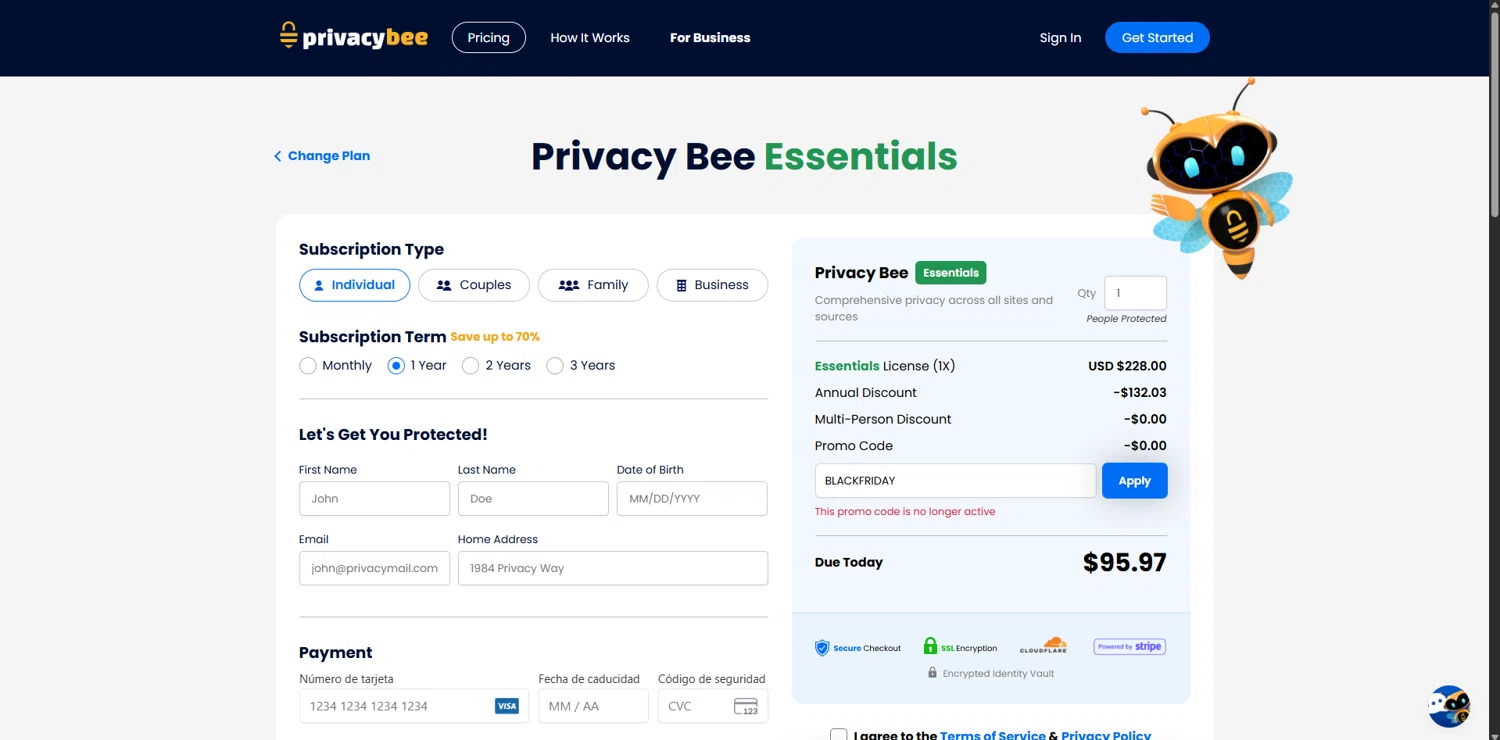Image resolution: width=1500 pixels, height=740 pixels.
Task: Click the Get Started button
Action: tap(1157, 38)
